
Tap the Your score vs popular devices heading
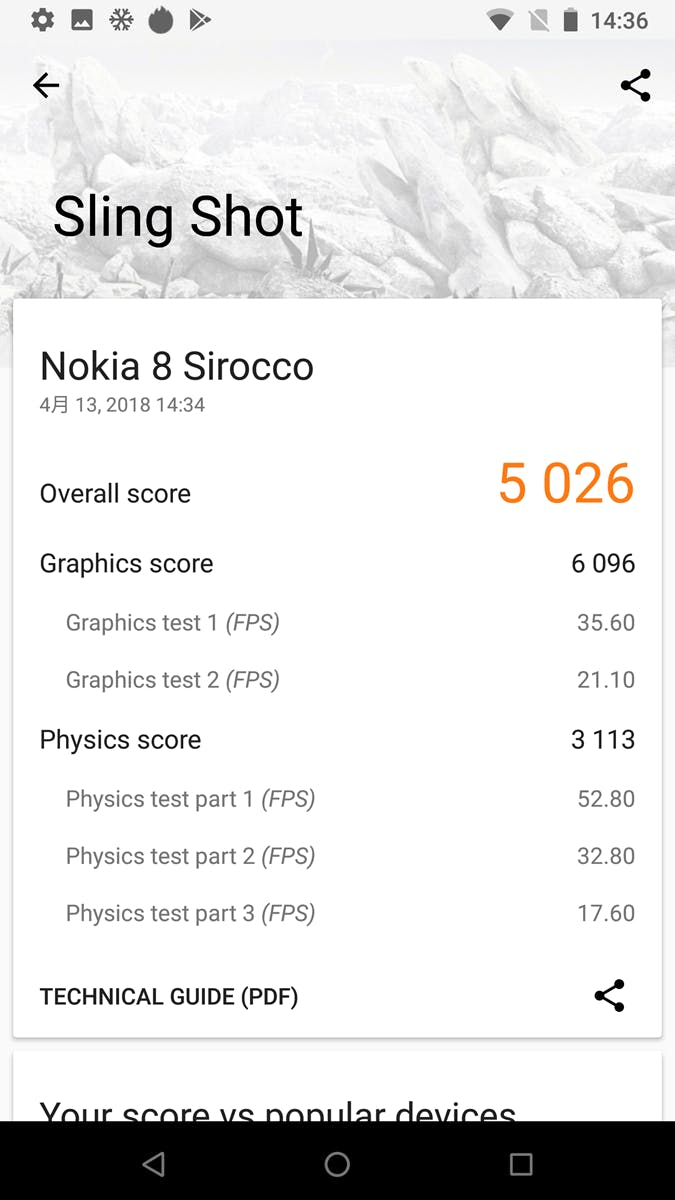277,1112
